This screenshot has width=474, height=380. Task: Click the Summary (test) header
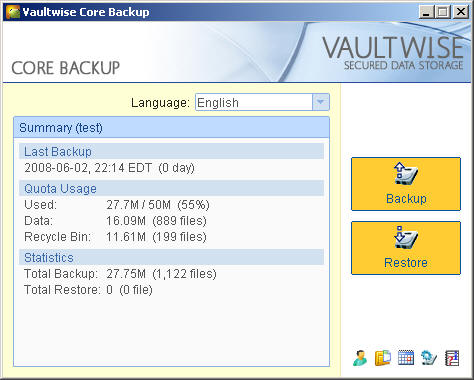(x=171, y=128)
